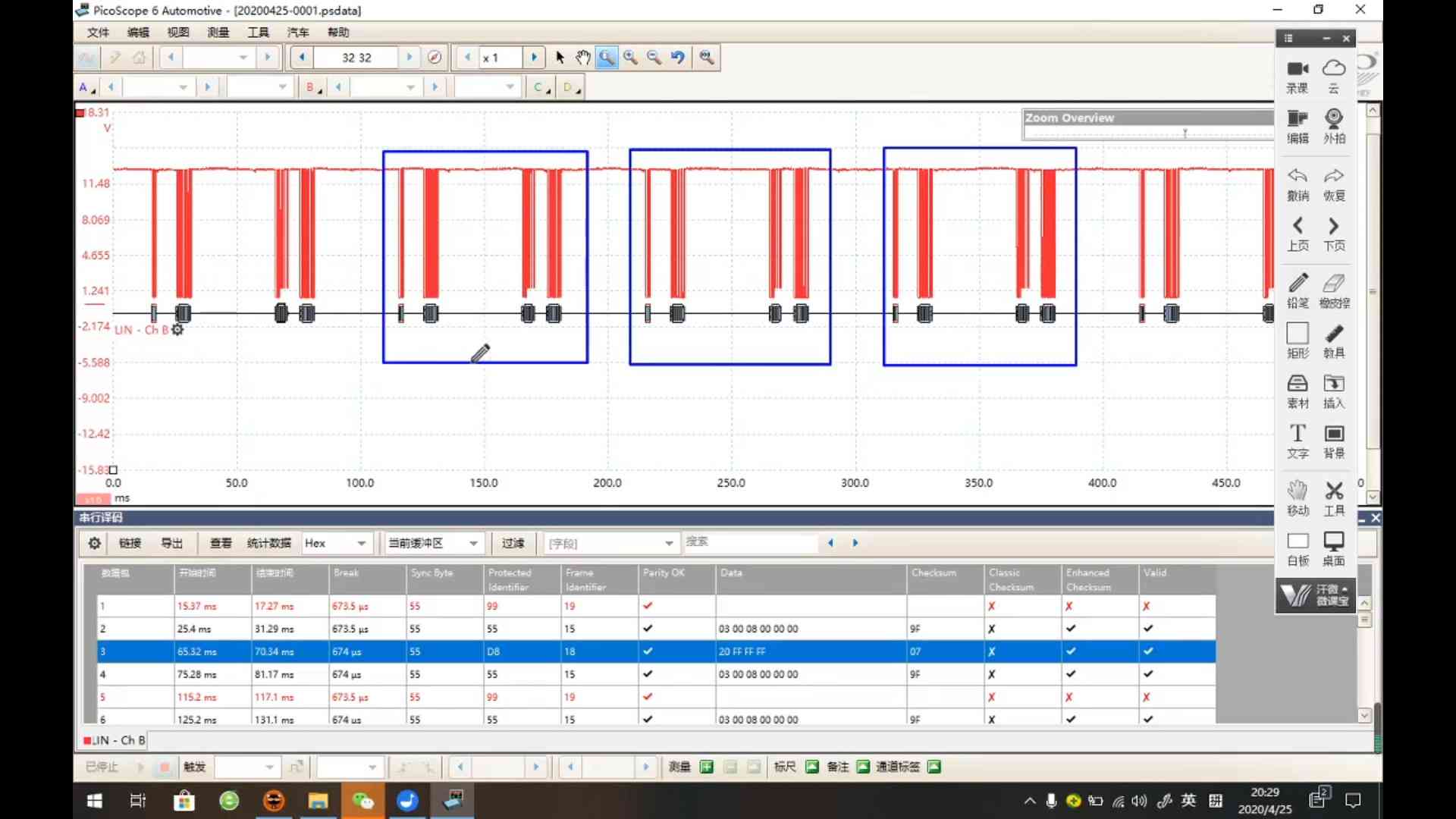Open the 测量 menu
The height and width of the screenshot is (819, 1456).
218,33
